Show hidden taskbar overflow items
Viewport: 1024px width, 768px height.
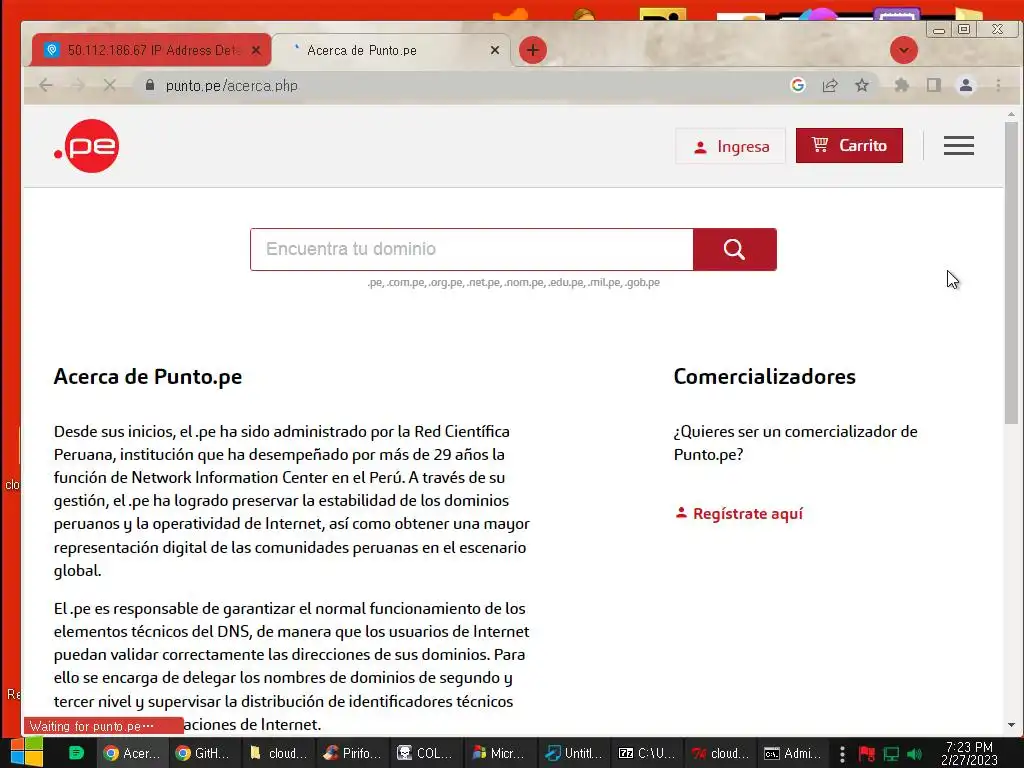(x=842, y=754)
